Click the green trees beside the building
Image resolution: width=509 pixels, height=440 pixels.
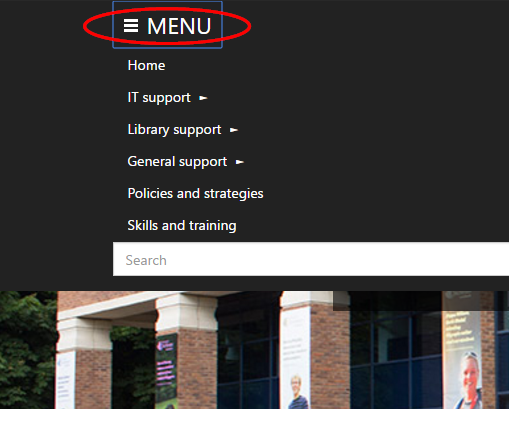pyautogui.click(x=27, y=349)
